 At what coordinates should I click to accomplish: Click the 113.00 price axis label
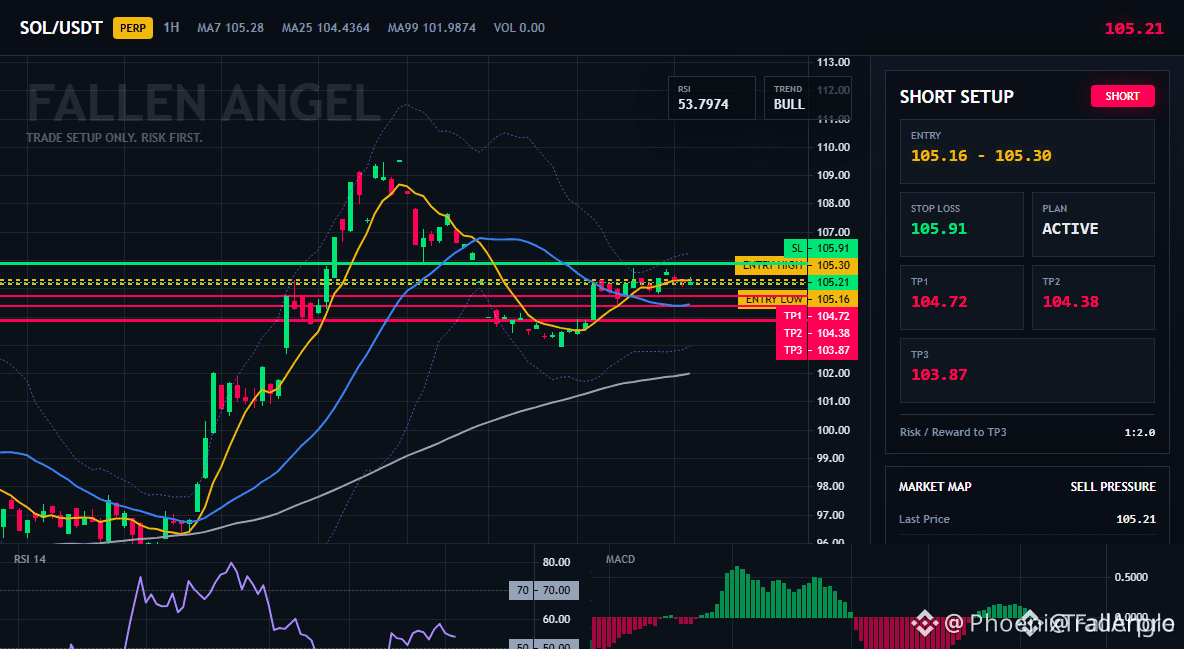[x=833, y=62]
